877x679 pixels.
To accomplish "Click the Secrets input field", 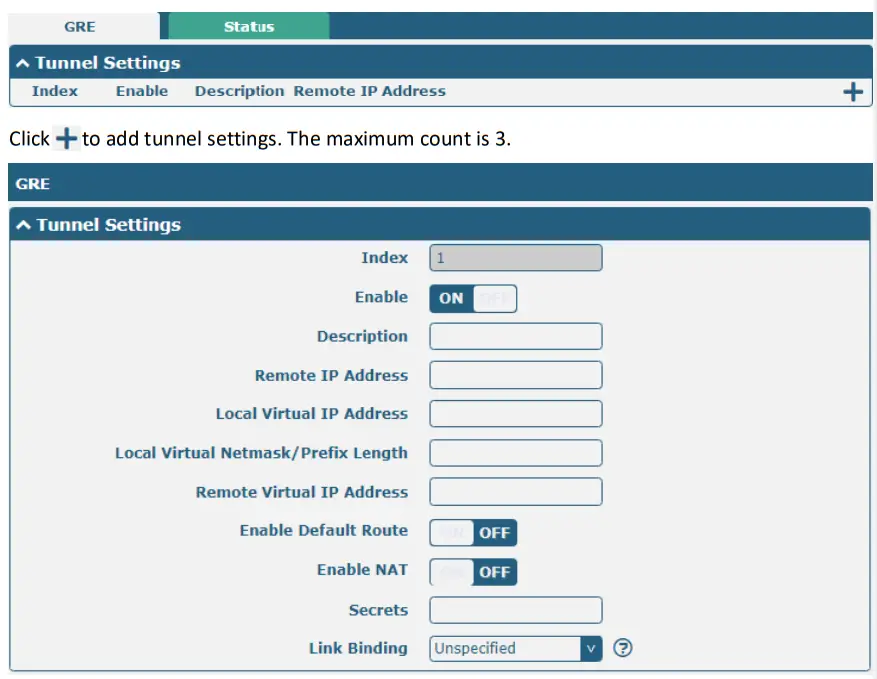I will pyautogui.click(x=516, y=610).
